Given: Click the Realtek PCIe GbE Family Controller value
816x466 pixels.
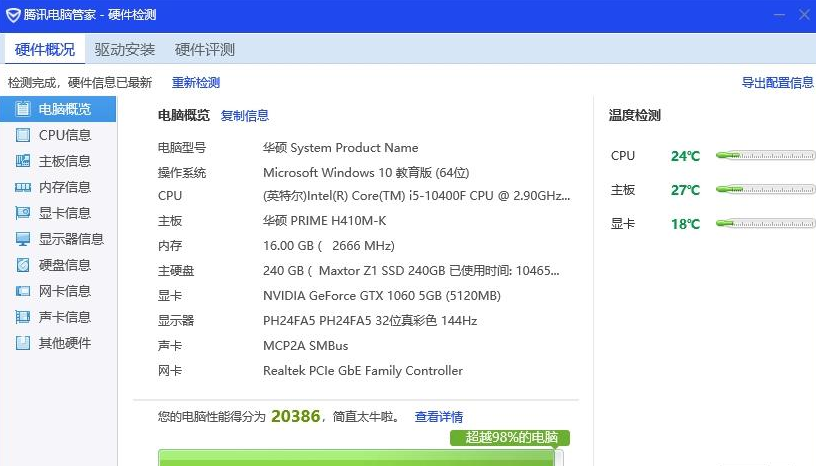Looking at the screenshot, I should (x=363, y=371).
